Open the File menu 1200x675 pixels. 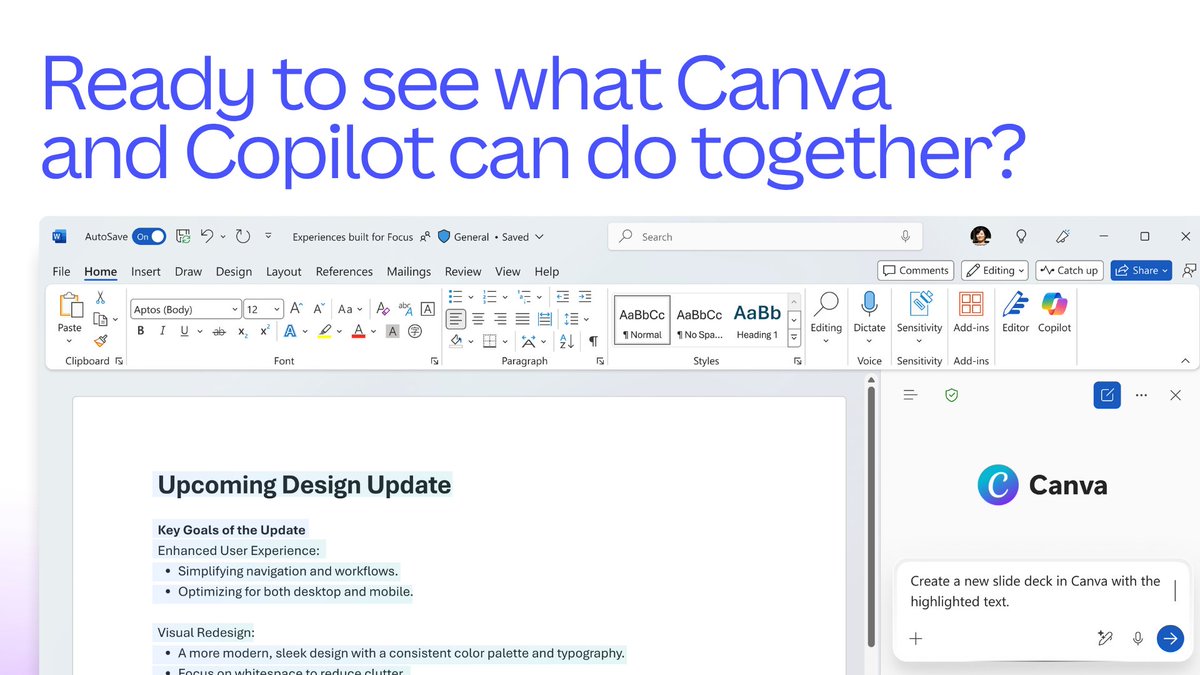61,271
